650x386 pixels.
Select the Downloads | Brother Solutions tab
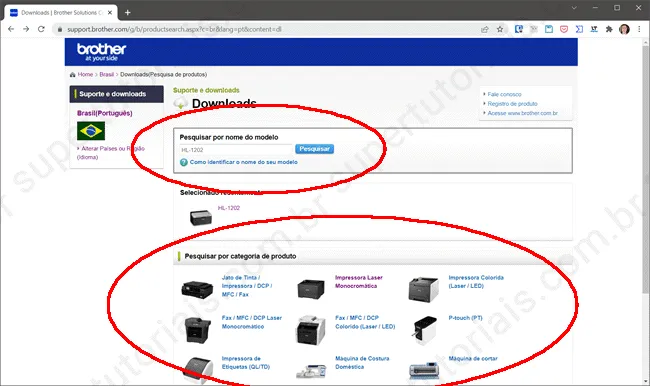pyautogui.click(x=61, y=13)
